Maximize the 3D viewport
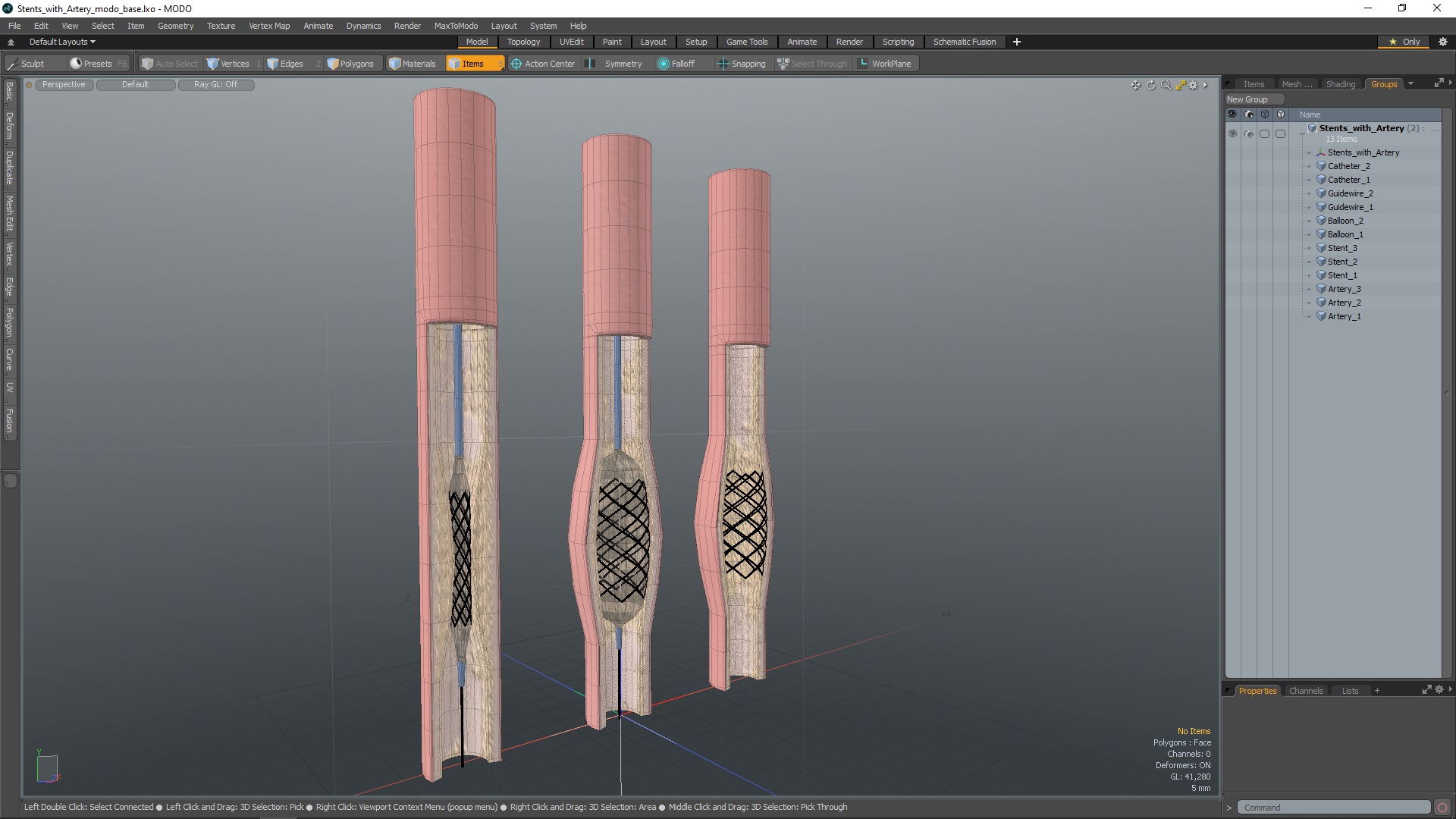The image size is (1456, 819). (x=1181, y=85)
